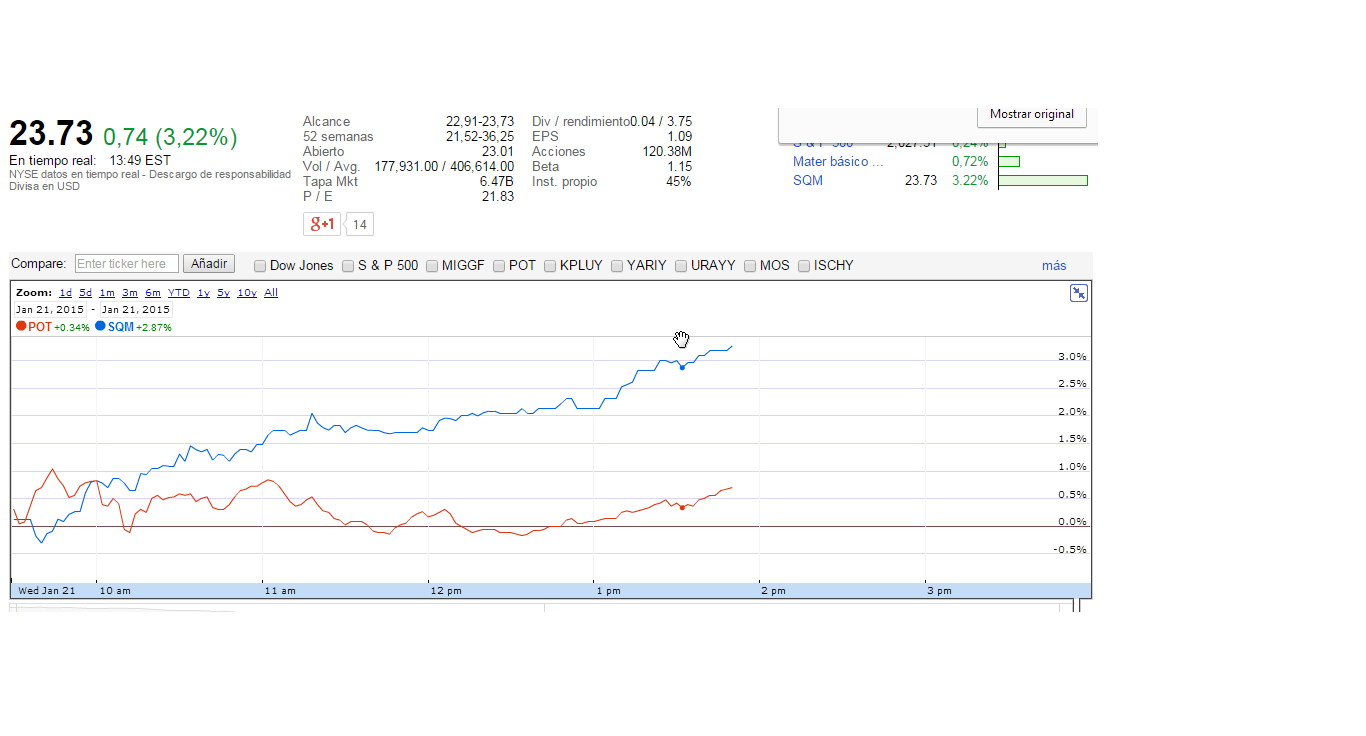Screen dimensions: 1366x736
Task: Tick the MOS checkbox
Action: [x=750, y=266]
